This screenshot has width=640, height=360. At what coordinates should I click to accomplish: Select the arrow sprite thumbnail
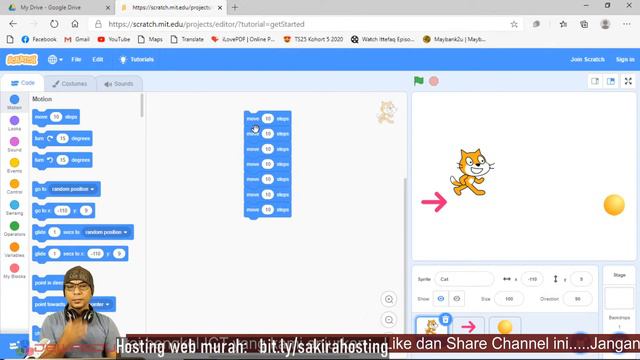point(469,327)
